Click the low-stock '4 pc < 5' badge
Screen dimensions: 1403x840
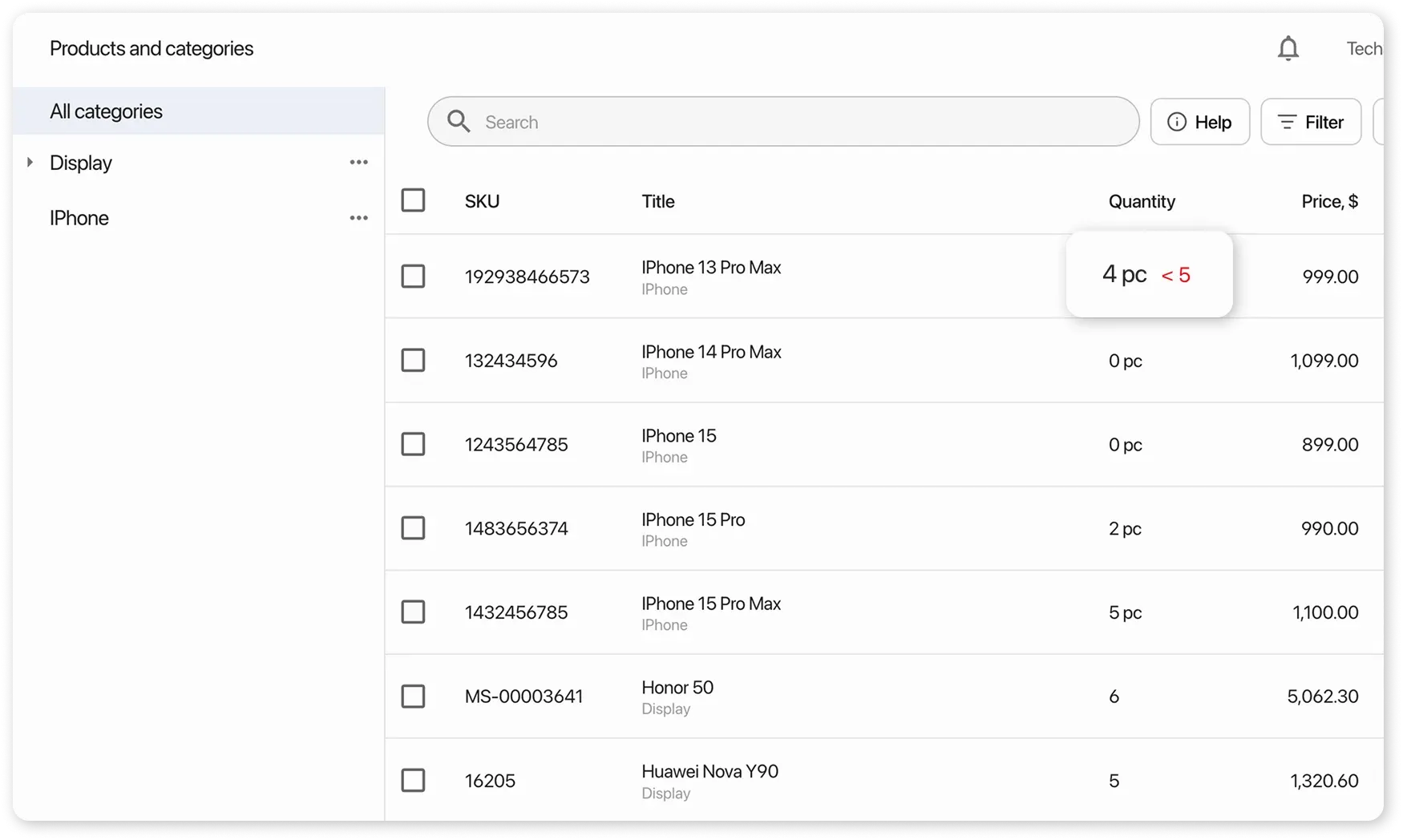1148,274
